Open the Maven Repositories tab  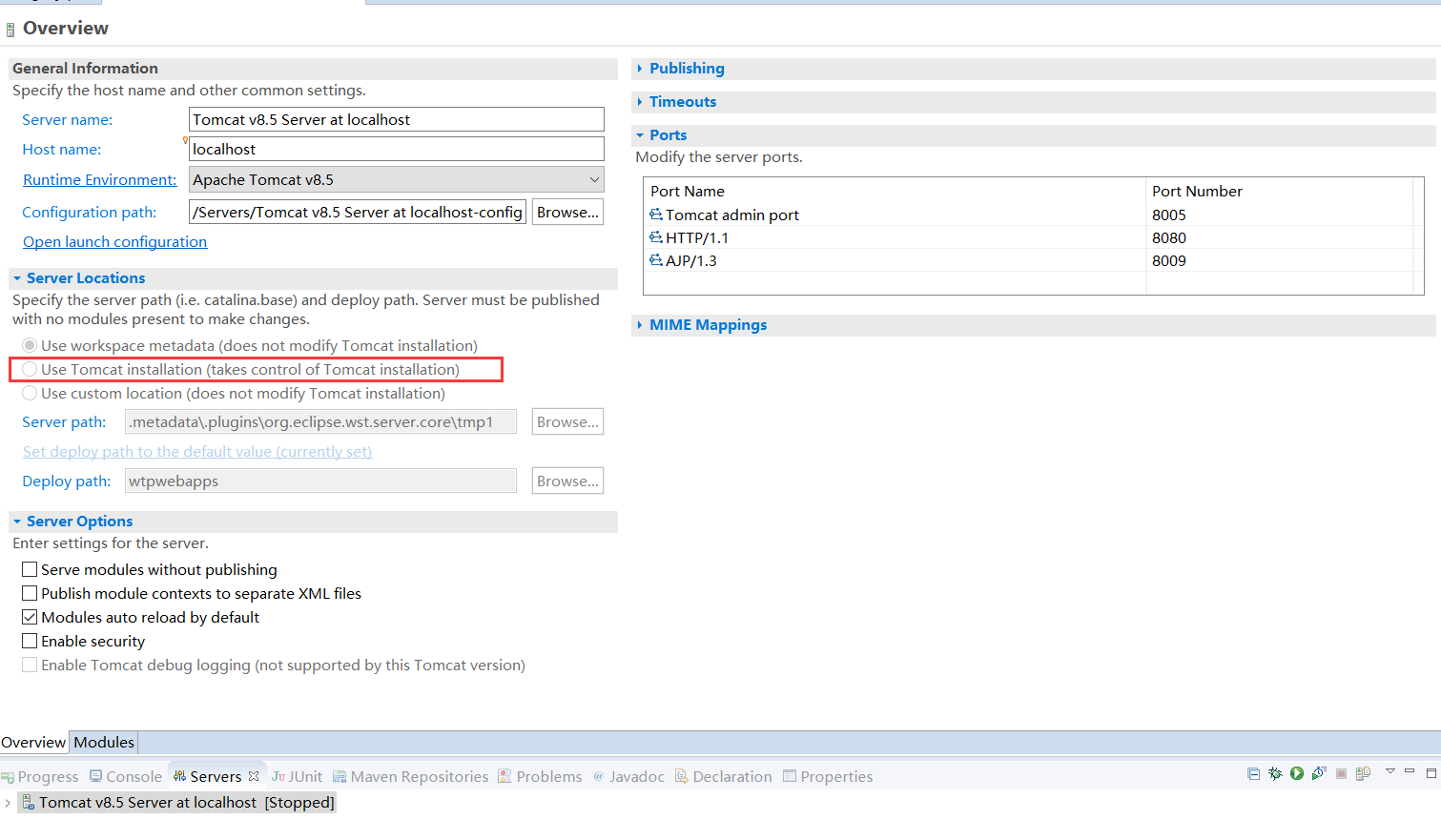pyautogui.click(x=410, y=776)
